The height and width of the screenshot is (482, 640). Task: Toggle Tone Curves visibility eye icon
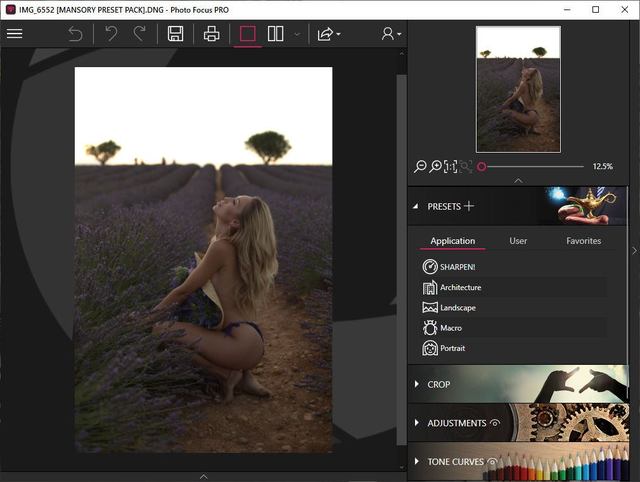click(x=492, y=462)
